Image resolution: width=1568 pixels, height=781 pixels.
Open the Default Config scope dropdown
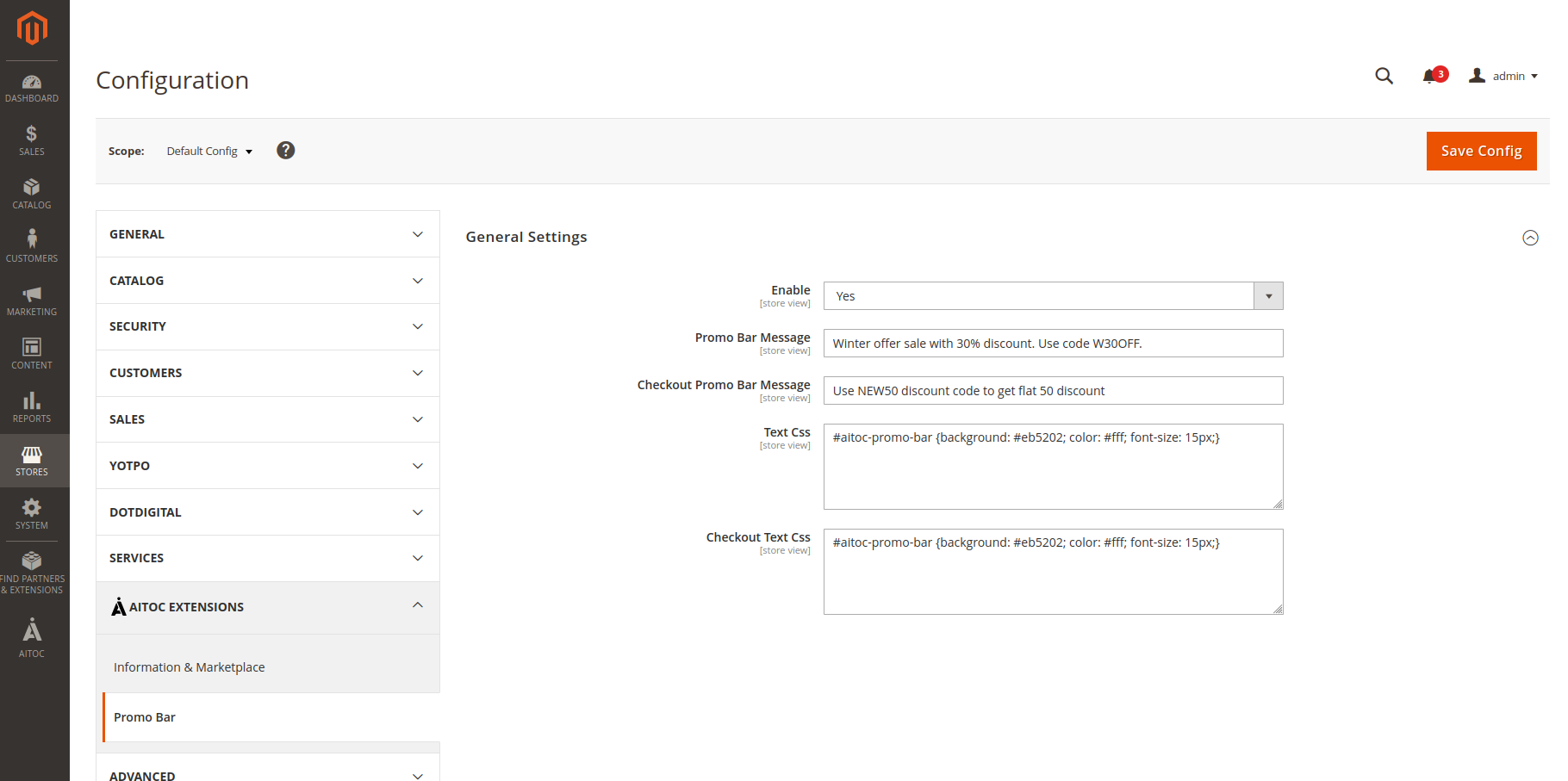209,151
